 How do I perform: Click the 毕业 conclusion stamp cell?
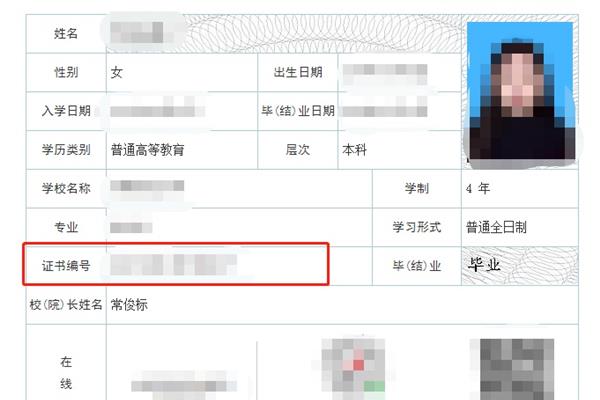(520, 266)
